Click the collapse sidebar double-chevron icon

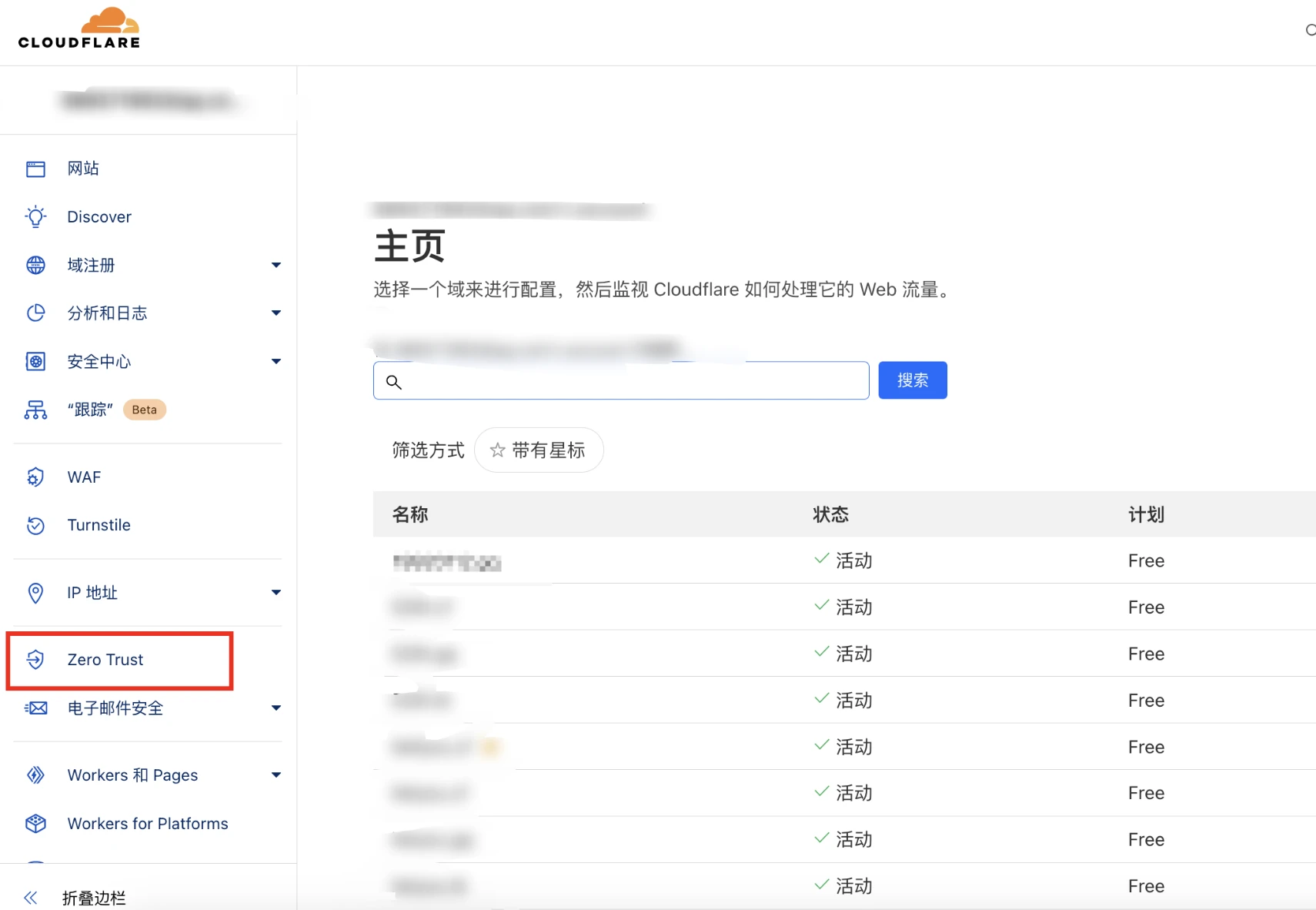point(31,898)
